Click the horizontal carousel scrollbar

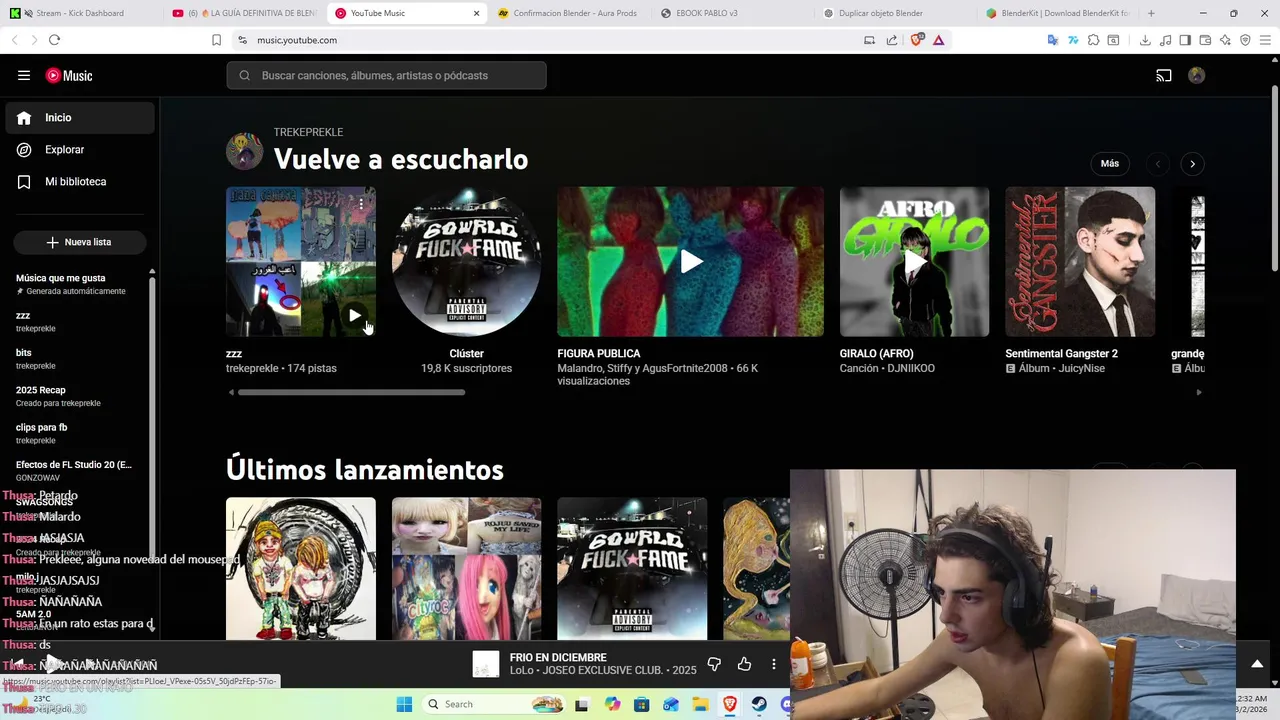(351, 392)
